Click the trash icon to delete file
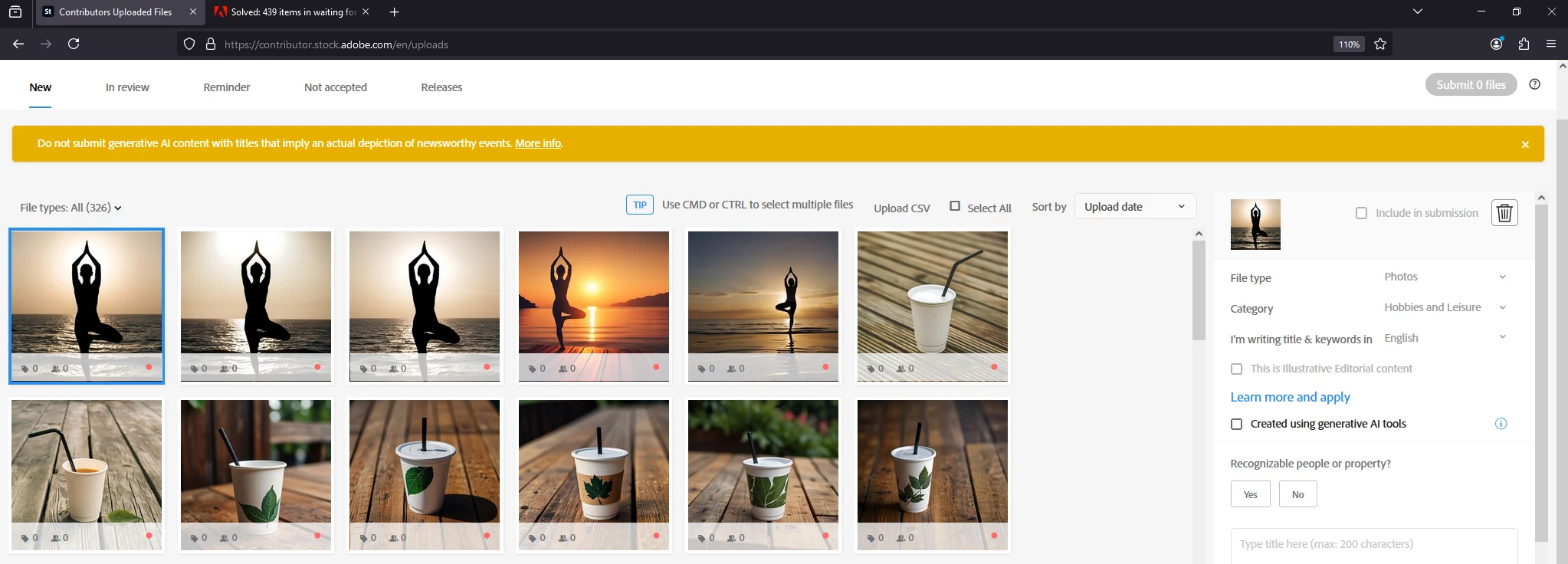 (1504, 212)
